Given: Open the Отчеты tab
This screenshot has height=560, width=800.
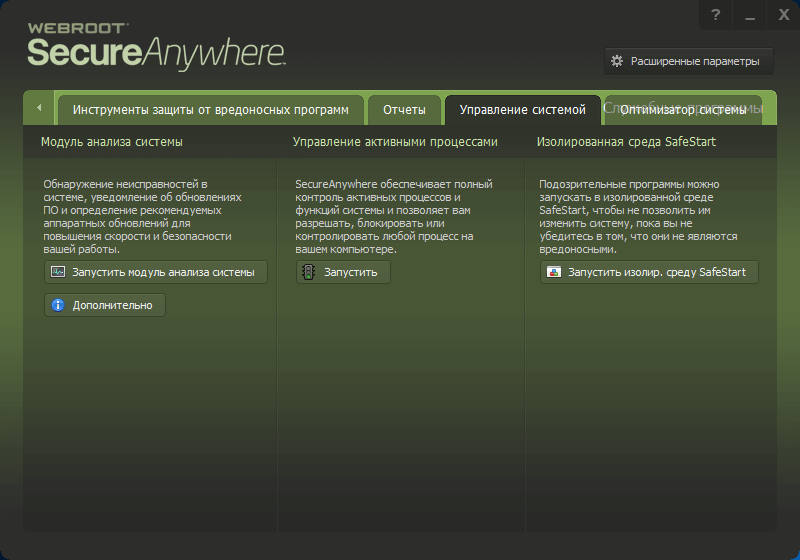Looking at the screenshot, I should (404, 110).
